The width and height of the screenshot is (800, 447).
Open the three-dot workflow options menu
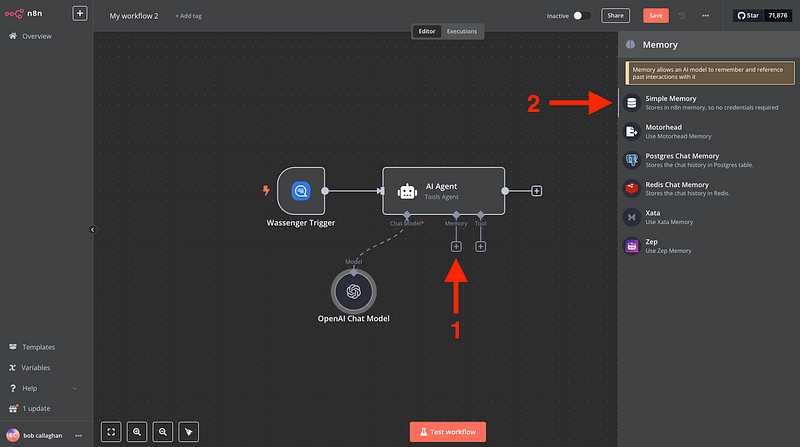(706, 16)
